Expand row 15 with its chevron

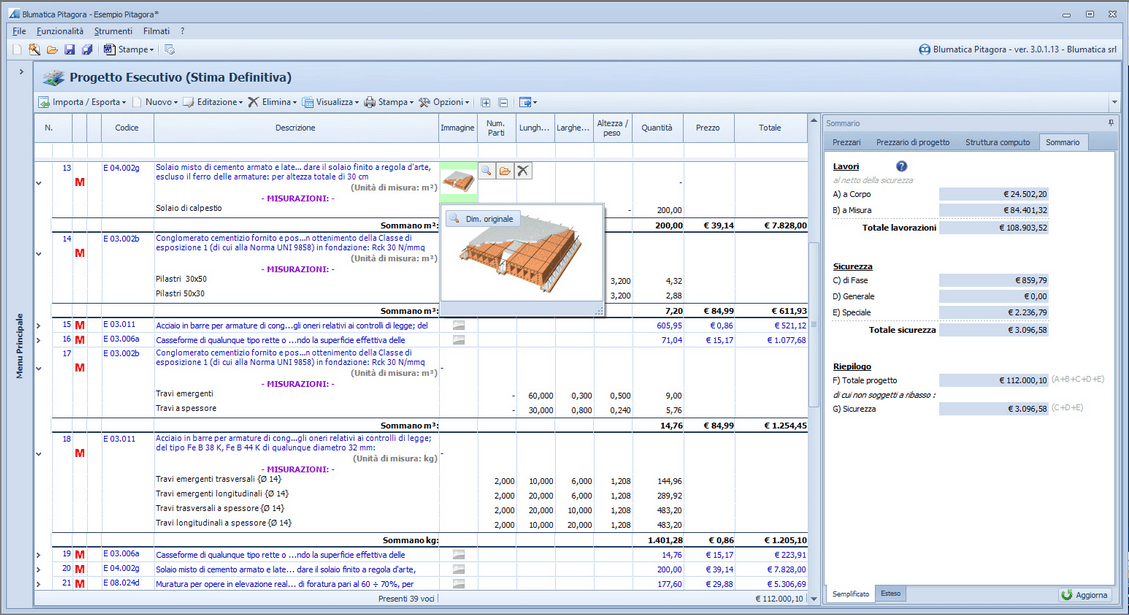coord(39,326)
